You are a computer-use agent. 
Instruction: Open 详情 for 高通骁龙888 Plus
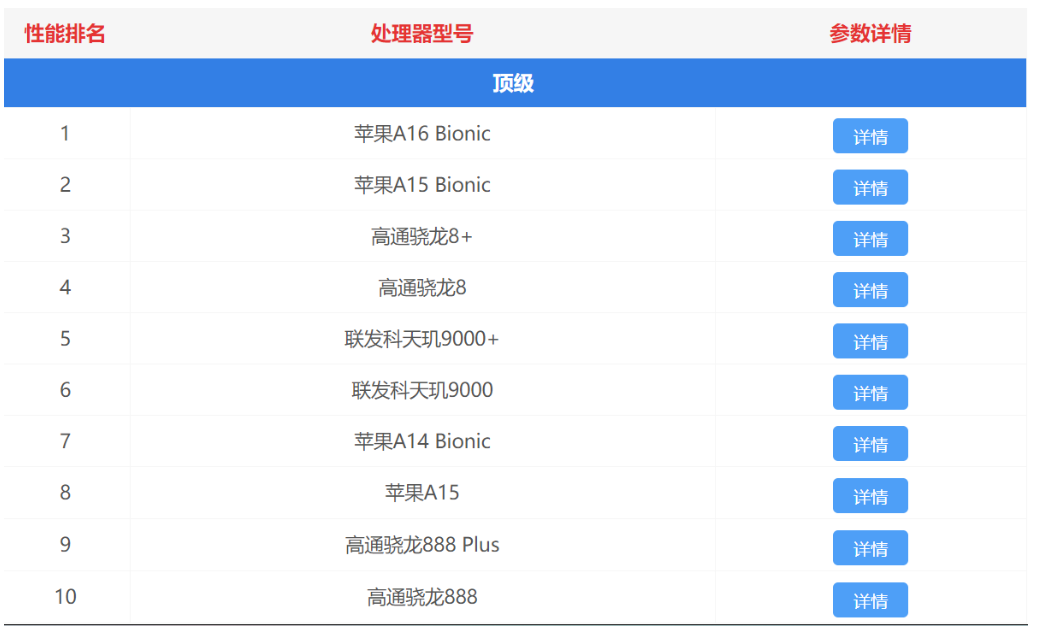click(x=869, y=548)
